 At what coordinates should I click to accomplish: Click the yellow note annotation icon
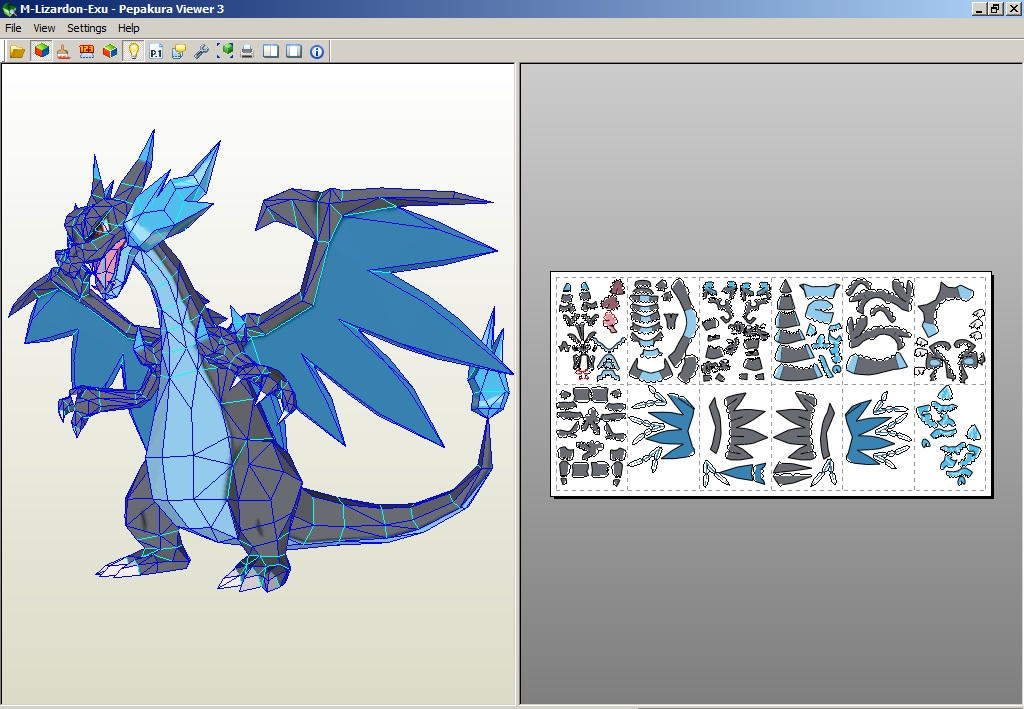(x=178, y=51)
